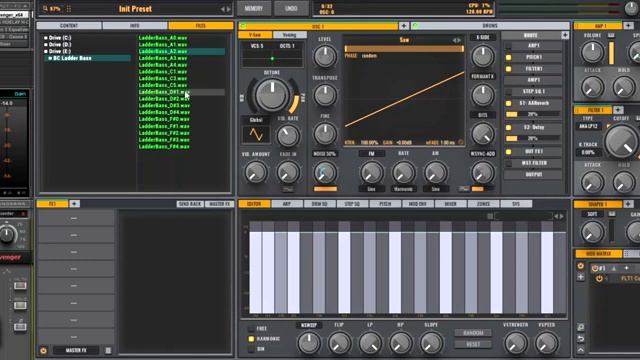Image resolution: width=640 pixels, height=360 pixels.
Task: Toggle OUT FX1 routing checkbox
Action: [x=509, y=152]
